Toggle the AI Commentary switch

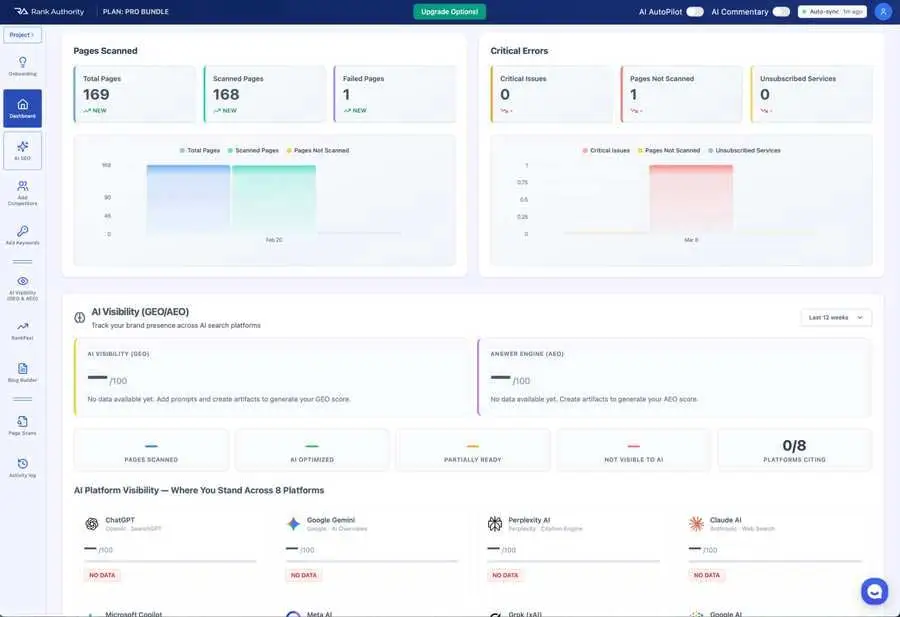(x=781, y=11)
